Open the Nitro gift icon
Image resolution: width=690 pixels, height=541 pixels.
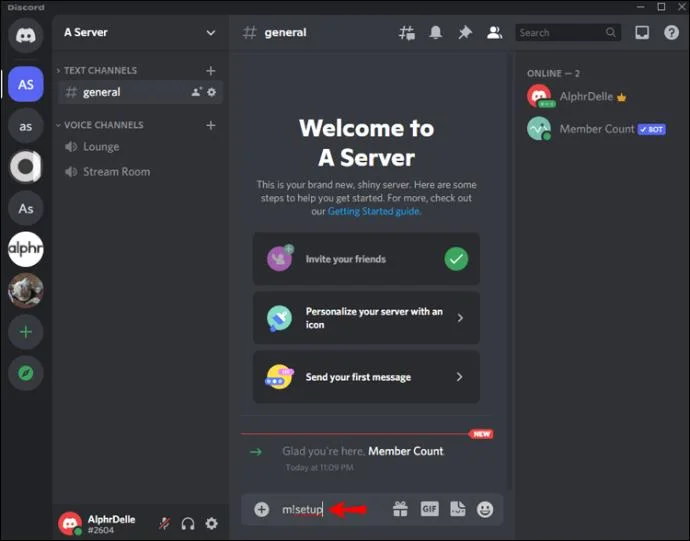click(x=400, y=509)
